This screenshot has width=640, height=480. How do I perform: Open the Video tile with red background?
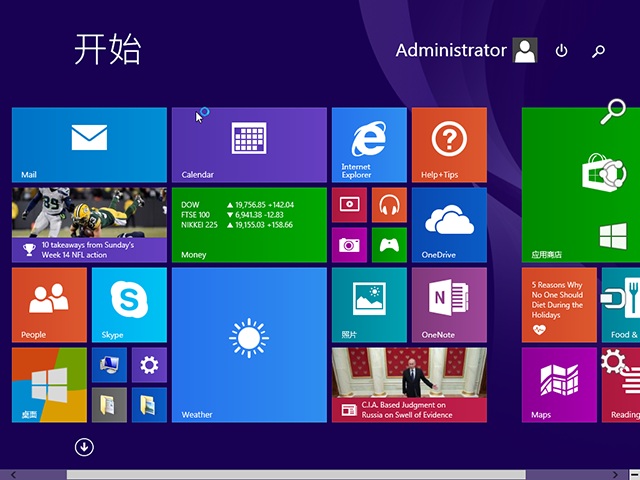349,205
